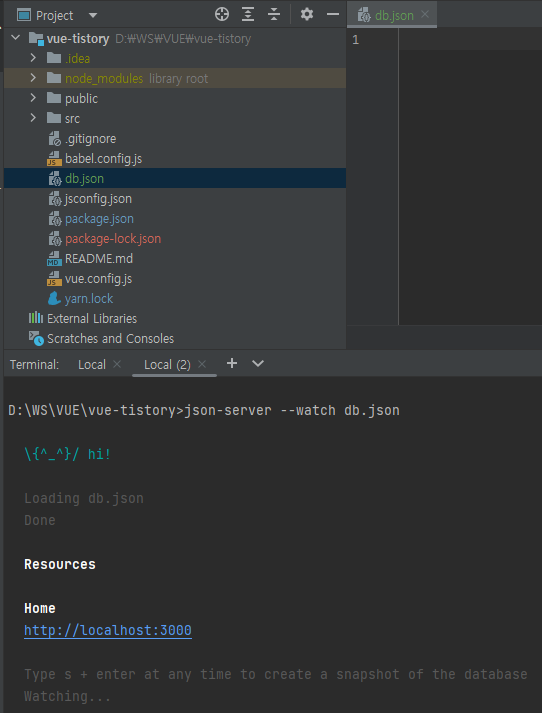Click the node_modules folder icon

(x=54, y=78)
